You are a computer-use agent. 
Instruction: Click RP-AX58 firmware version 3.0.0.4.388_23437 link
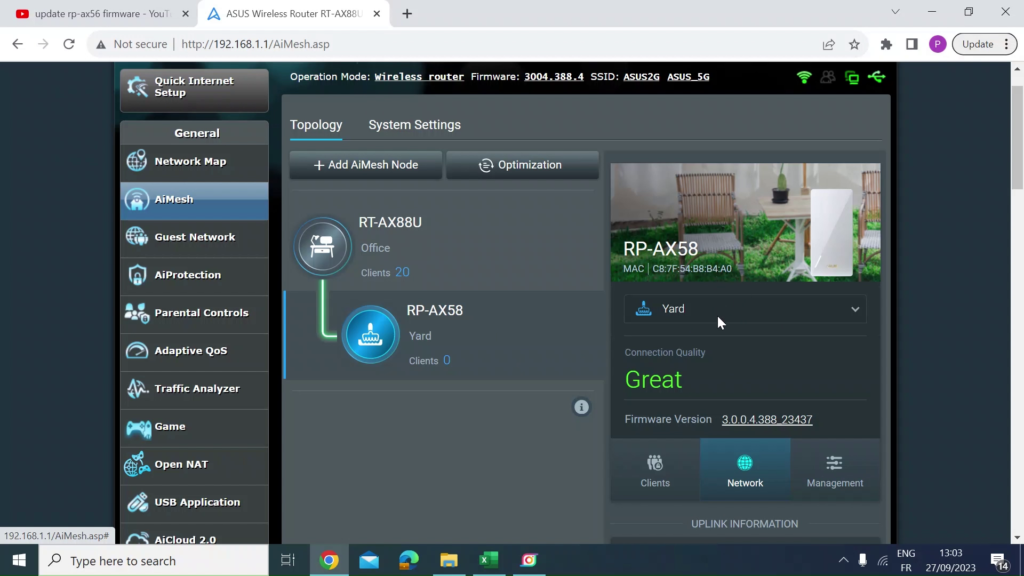(767, 419)
